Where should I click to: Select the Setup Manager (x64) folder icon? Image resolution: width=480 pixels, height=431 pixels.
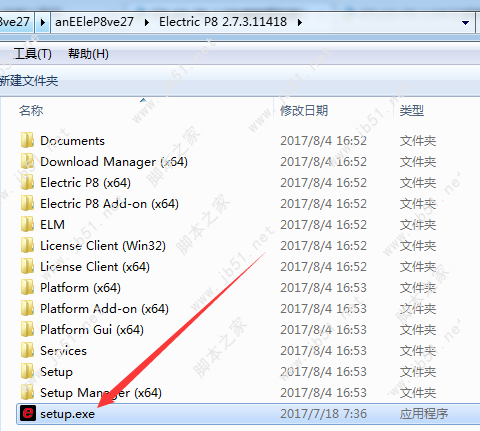point(27,392)
